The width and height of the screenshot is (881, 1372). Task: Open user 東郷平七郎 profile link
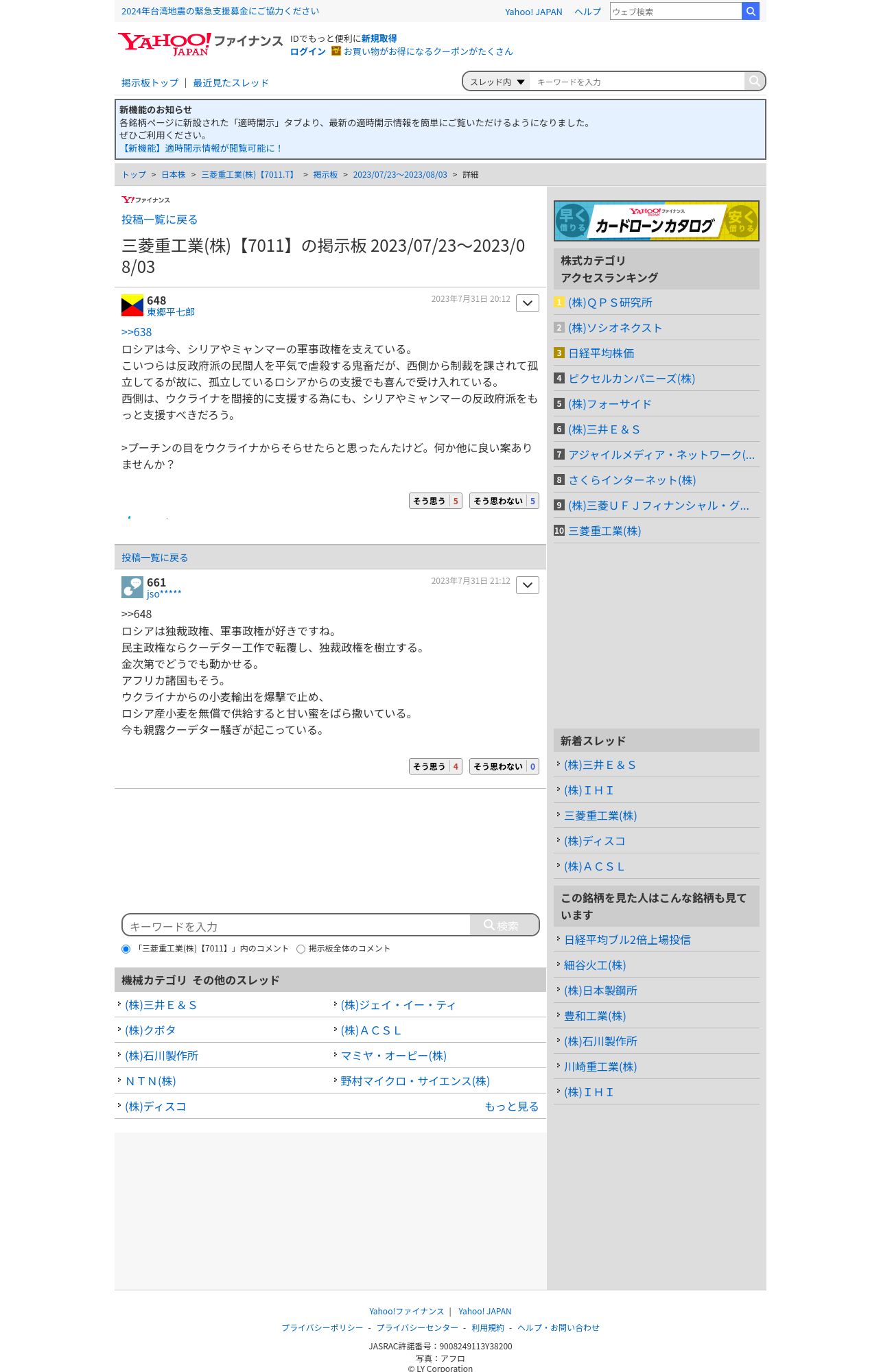point(171,312)
